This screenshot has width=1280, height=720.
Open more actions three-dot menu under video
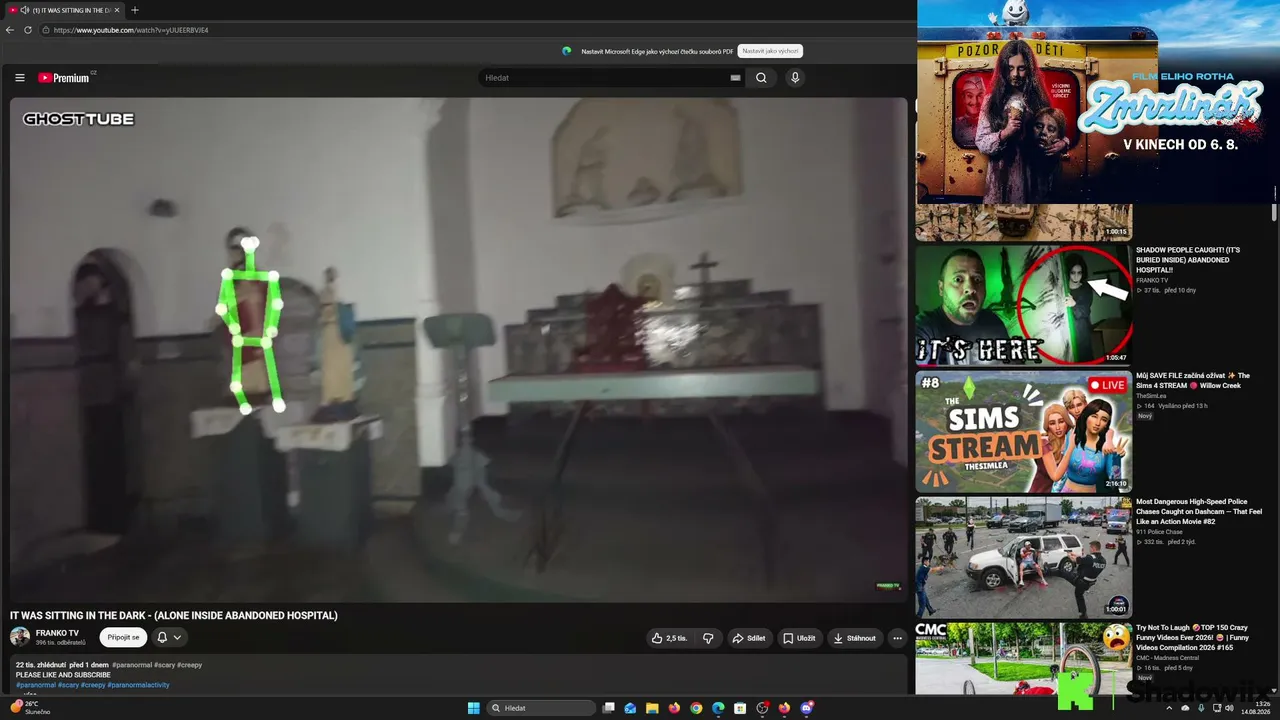pos(897,638)
